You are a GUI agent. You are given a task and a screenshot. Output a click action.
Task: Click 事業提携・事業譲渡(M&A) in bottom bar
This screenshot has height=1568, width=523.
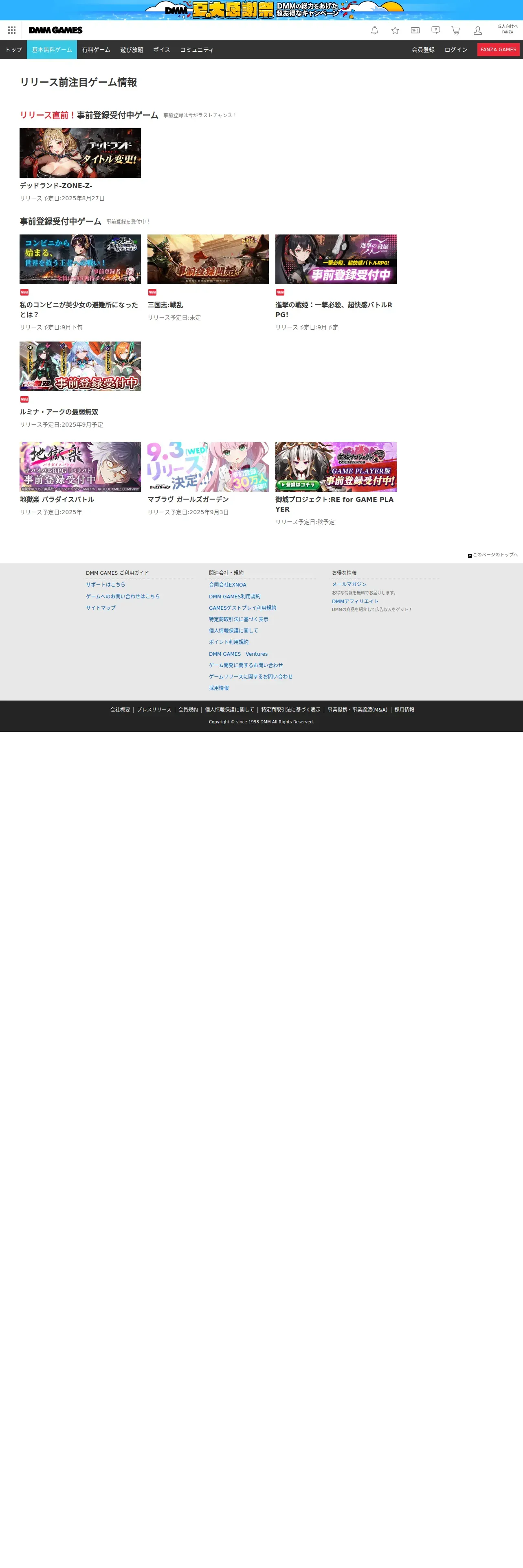357,710
